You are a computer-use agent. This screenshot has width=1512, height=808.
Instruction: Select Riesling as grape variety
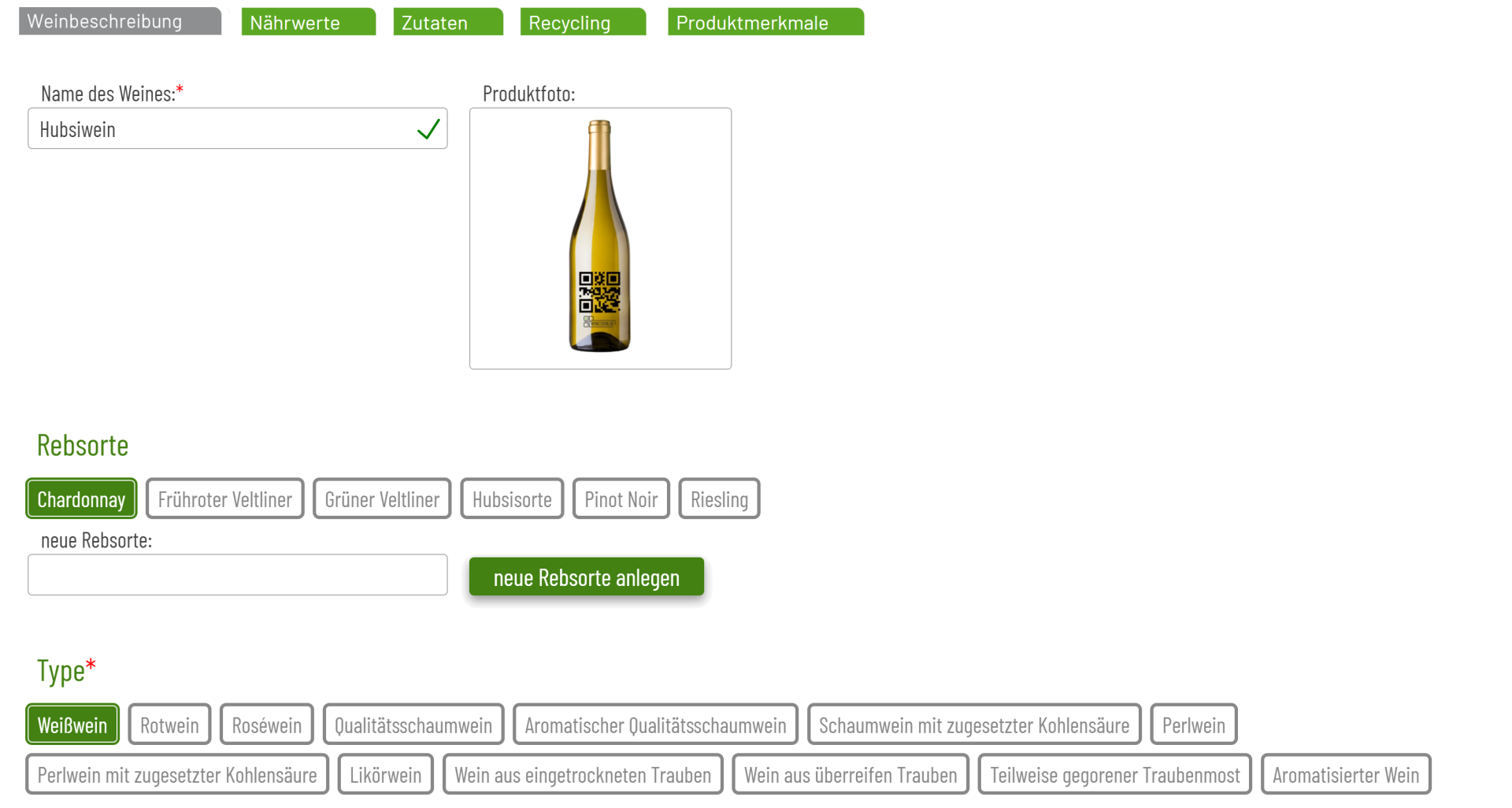(x=719, y=499)
